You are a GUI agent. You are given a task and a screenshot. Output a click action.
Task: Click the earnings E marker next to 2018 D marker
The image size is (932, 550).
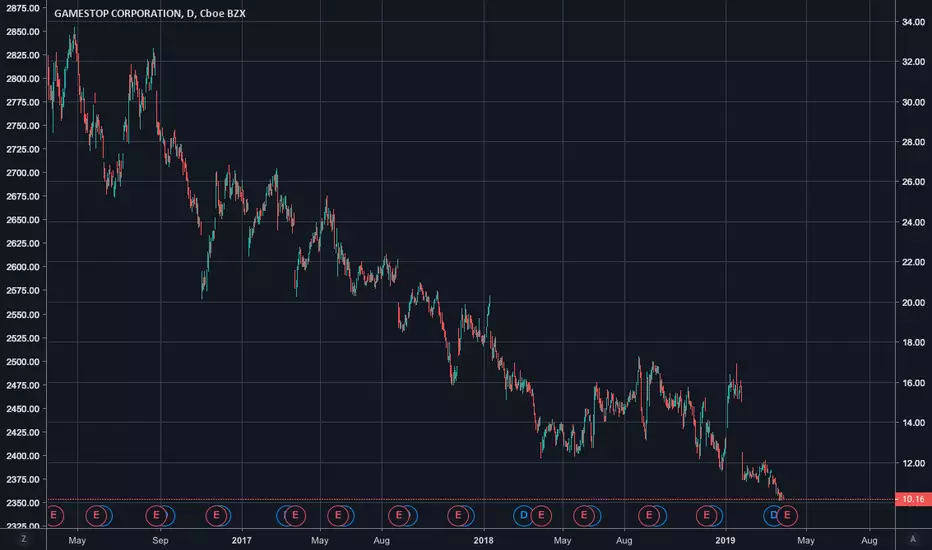(541, 515)
